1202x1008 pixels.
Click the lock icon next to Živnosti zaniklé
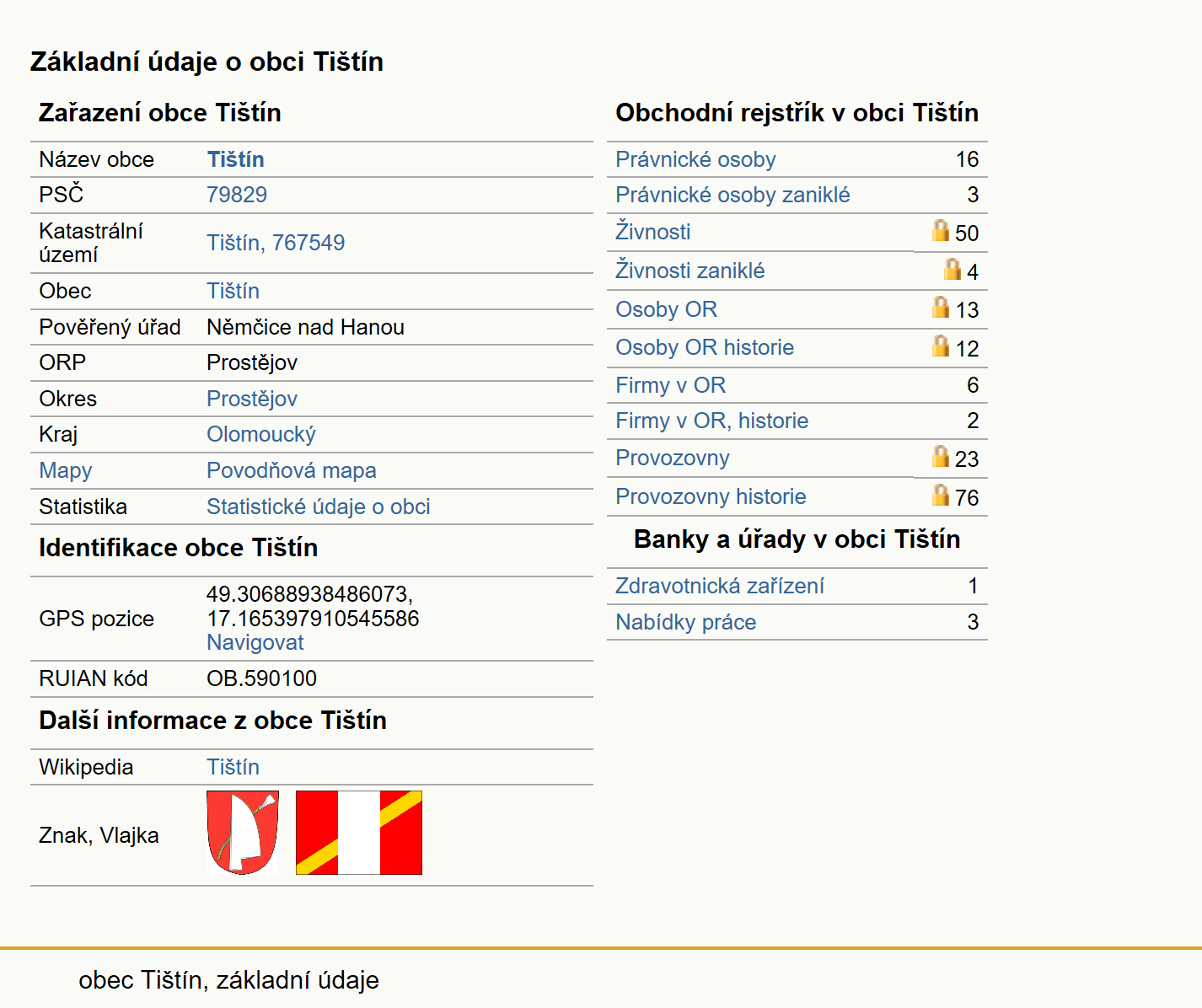click(952, 269)
